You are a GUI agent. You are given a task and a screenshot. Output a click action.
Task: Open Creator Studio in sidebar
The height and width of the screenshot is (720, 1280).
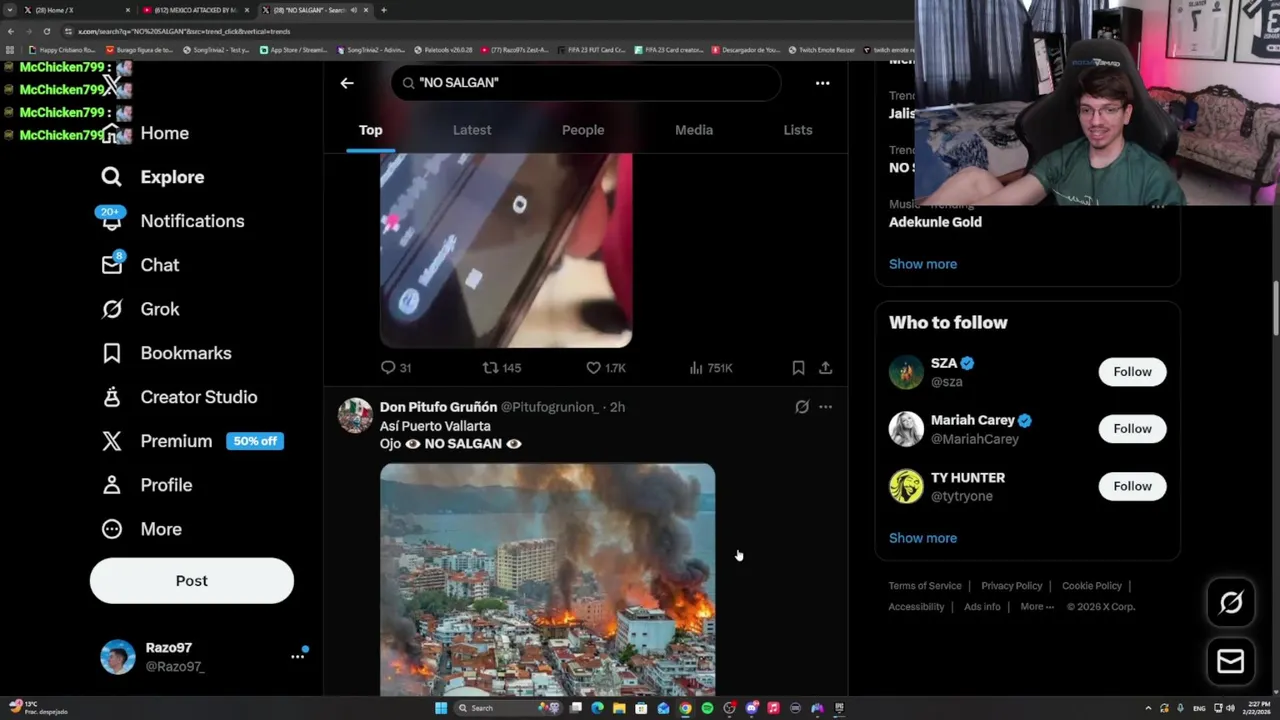pos(179,397)
